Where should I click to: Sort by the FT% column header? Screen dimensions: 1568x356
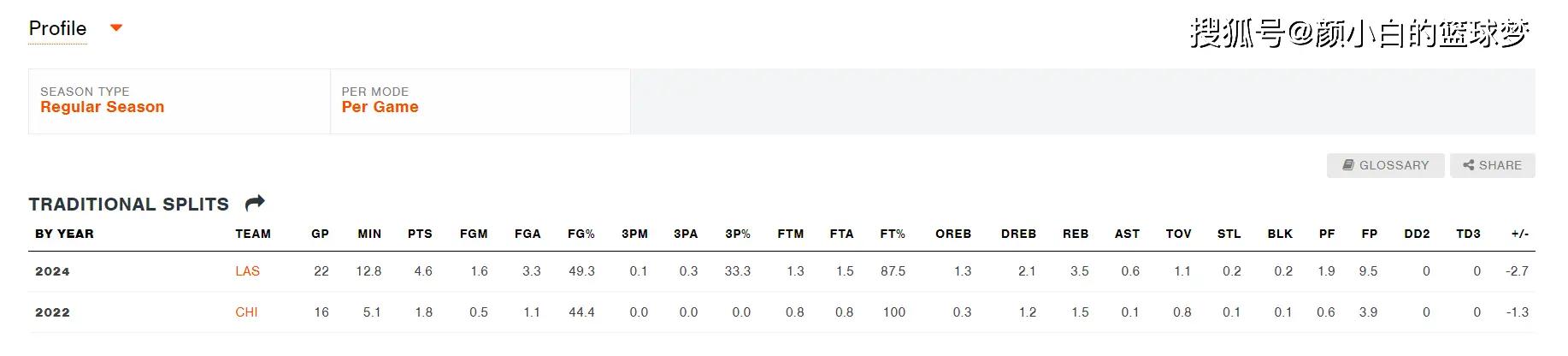[x=893, y=234]
